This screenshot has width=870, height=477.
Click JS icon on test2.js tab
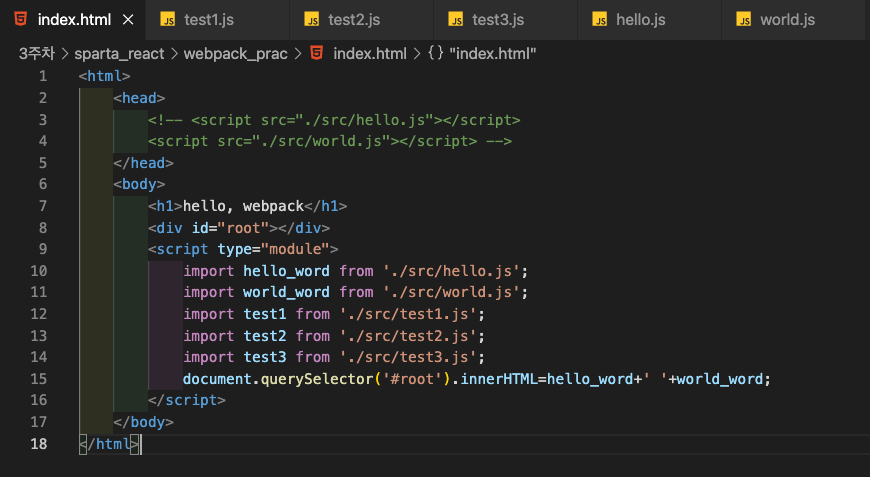point(312,19)
